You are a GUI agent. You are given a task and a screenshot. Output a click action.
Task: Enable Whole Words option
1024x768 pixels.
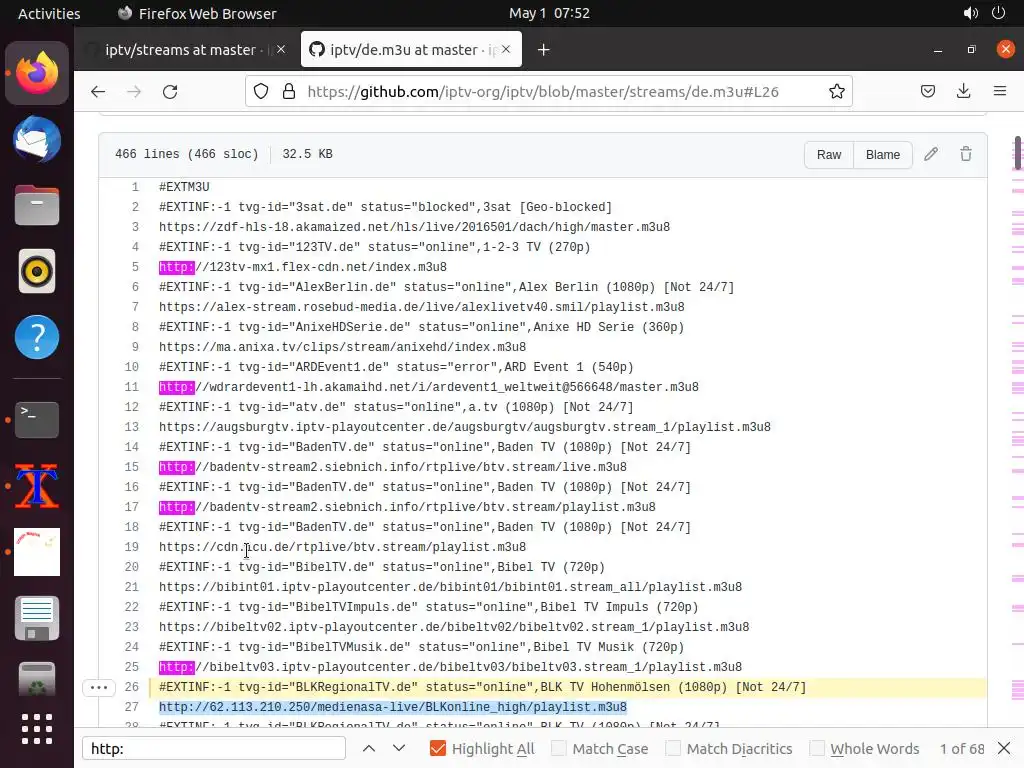click(x=816, y=748)
